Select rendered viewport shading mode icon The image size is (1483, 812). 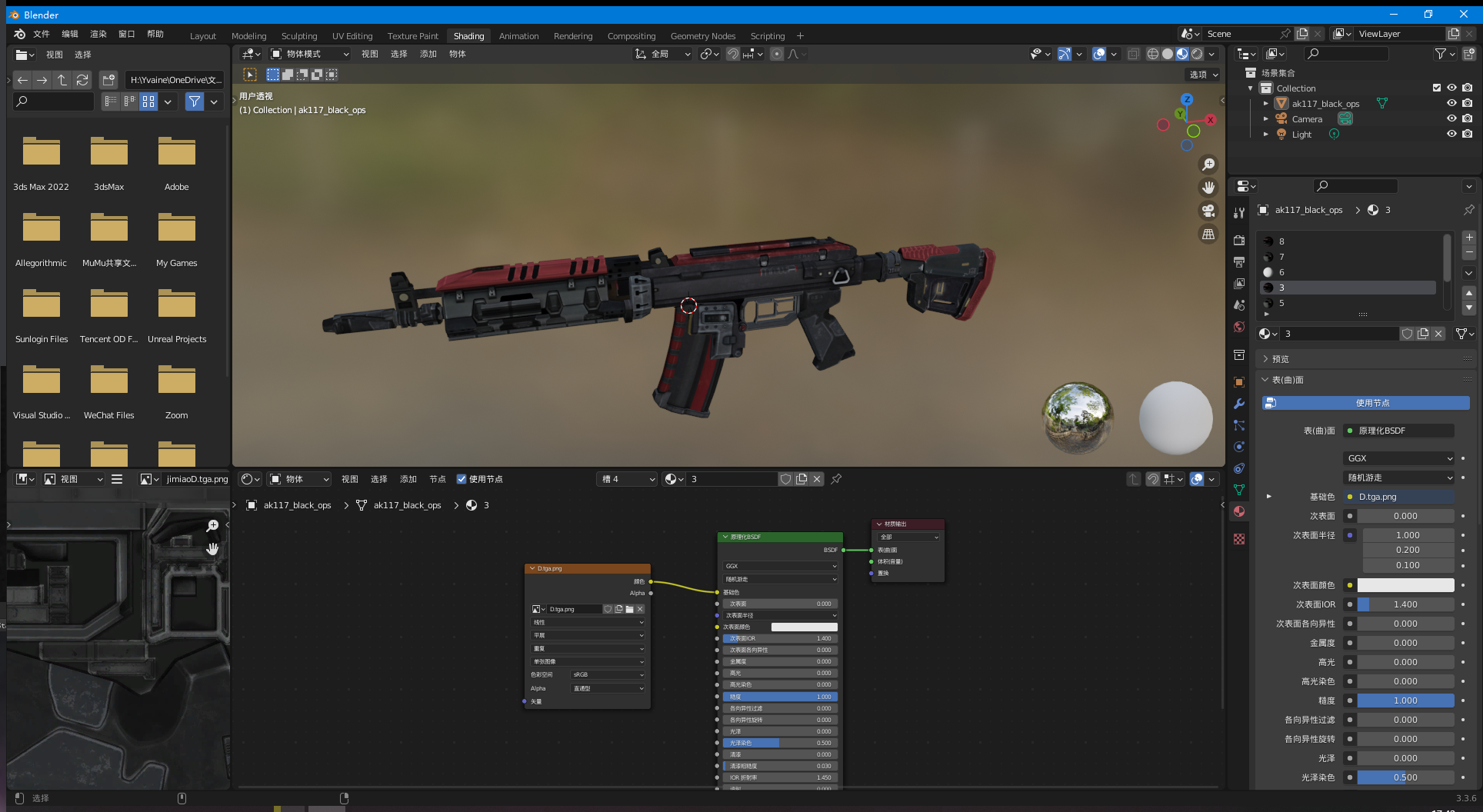[1197, 54]
